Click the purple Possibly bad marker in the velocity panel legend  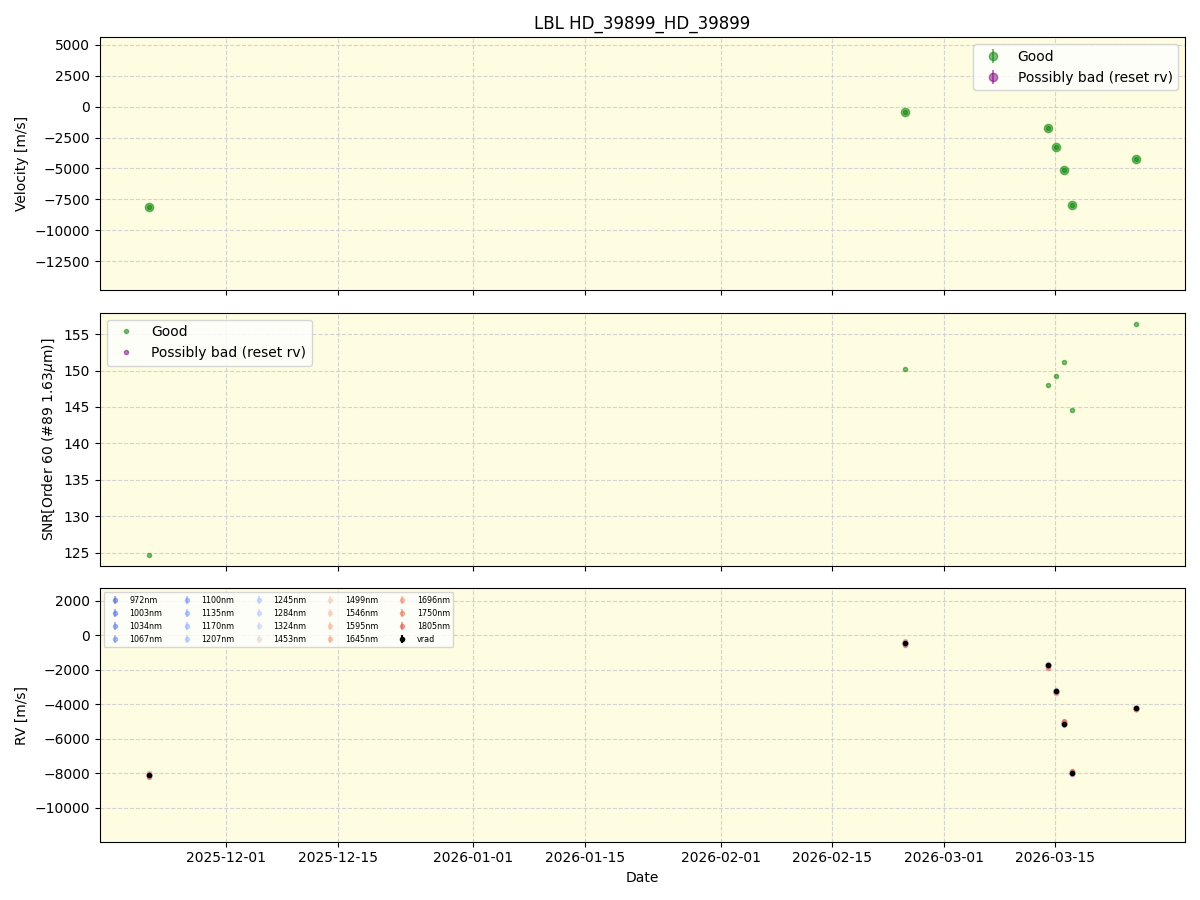(x=993, y=77)
